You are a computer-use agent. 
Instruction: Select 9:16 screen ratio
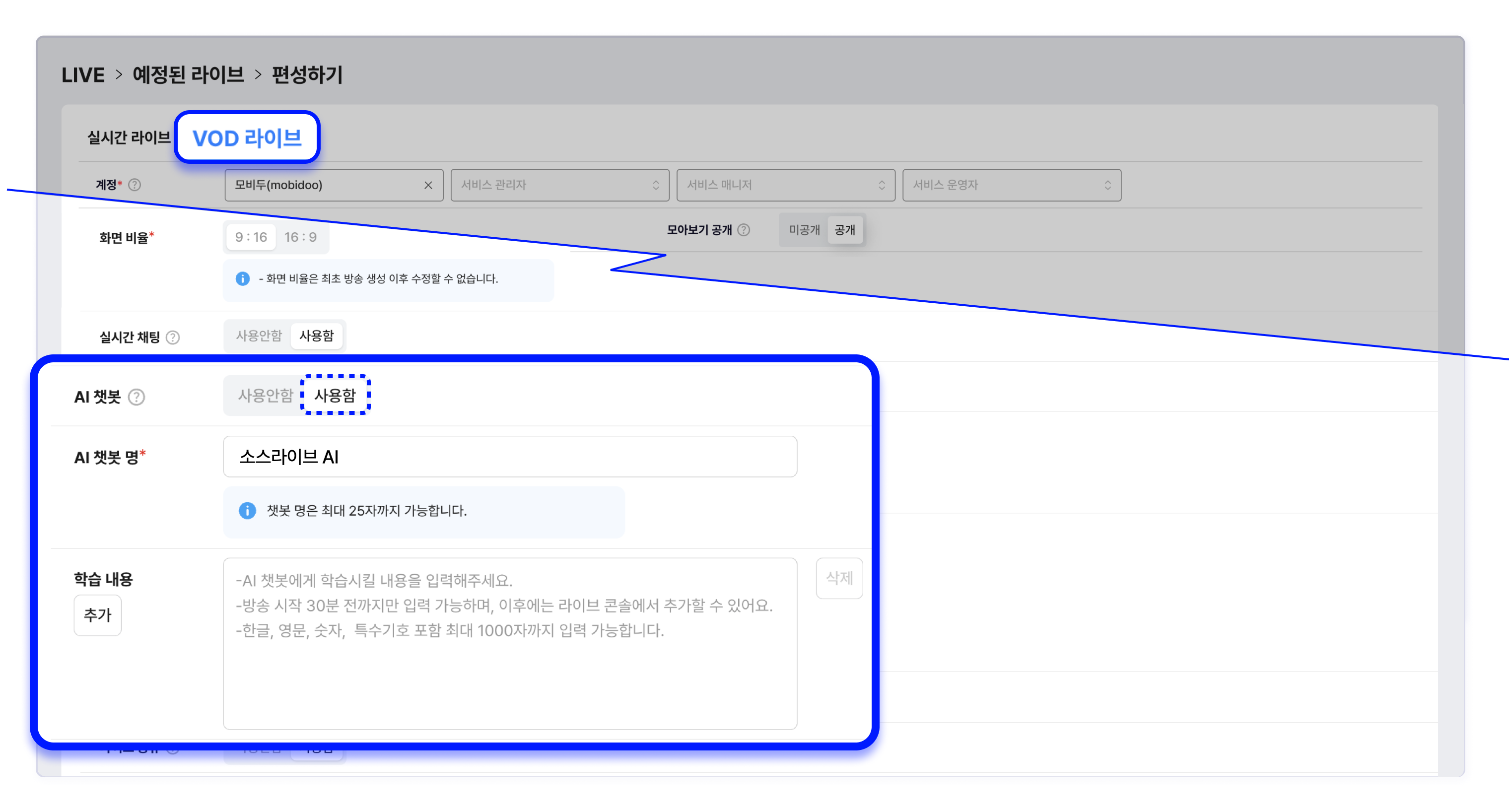click(x=251, y=237)
